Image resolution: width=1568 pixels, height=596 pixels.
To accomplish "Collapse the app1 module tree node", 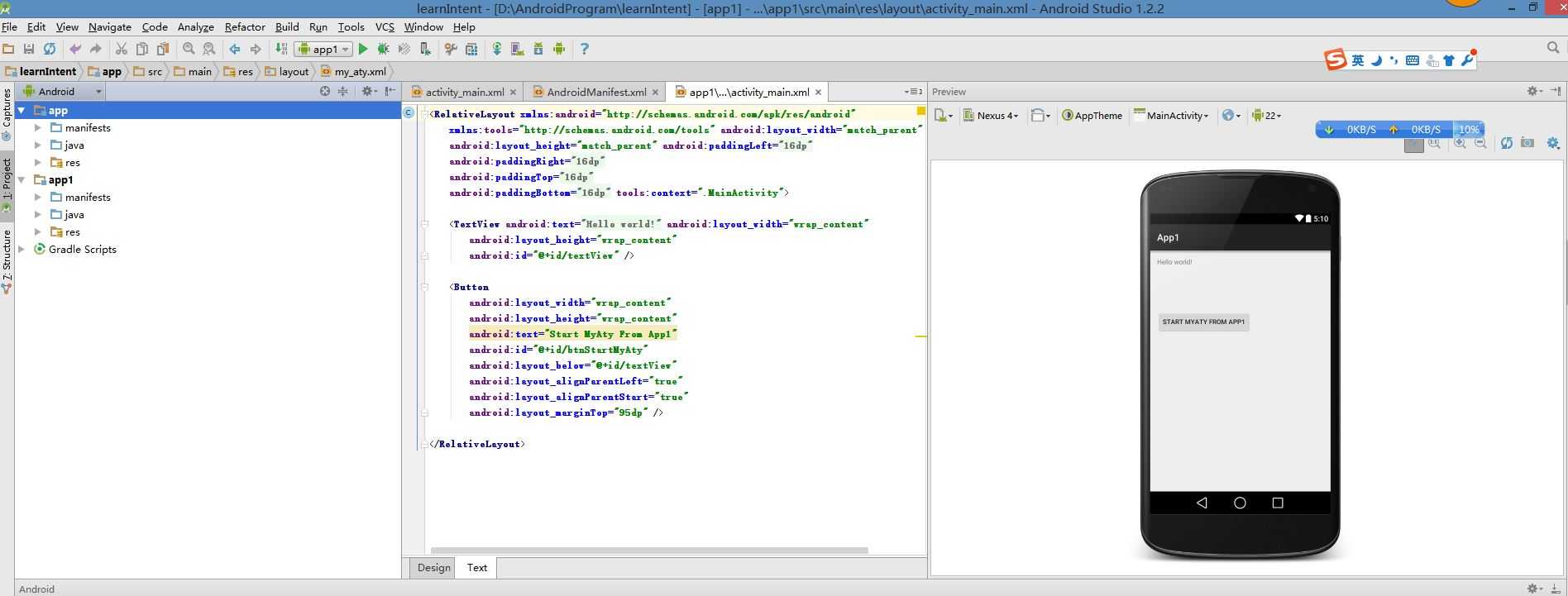I will pyautogui.click(x=22, y=180).
